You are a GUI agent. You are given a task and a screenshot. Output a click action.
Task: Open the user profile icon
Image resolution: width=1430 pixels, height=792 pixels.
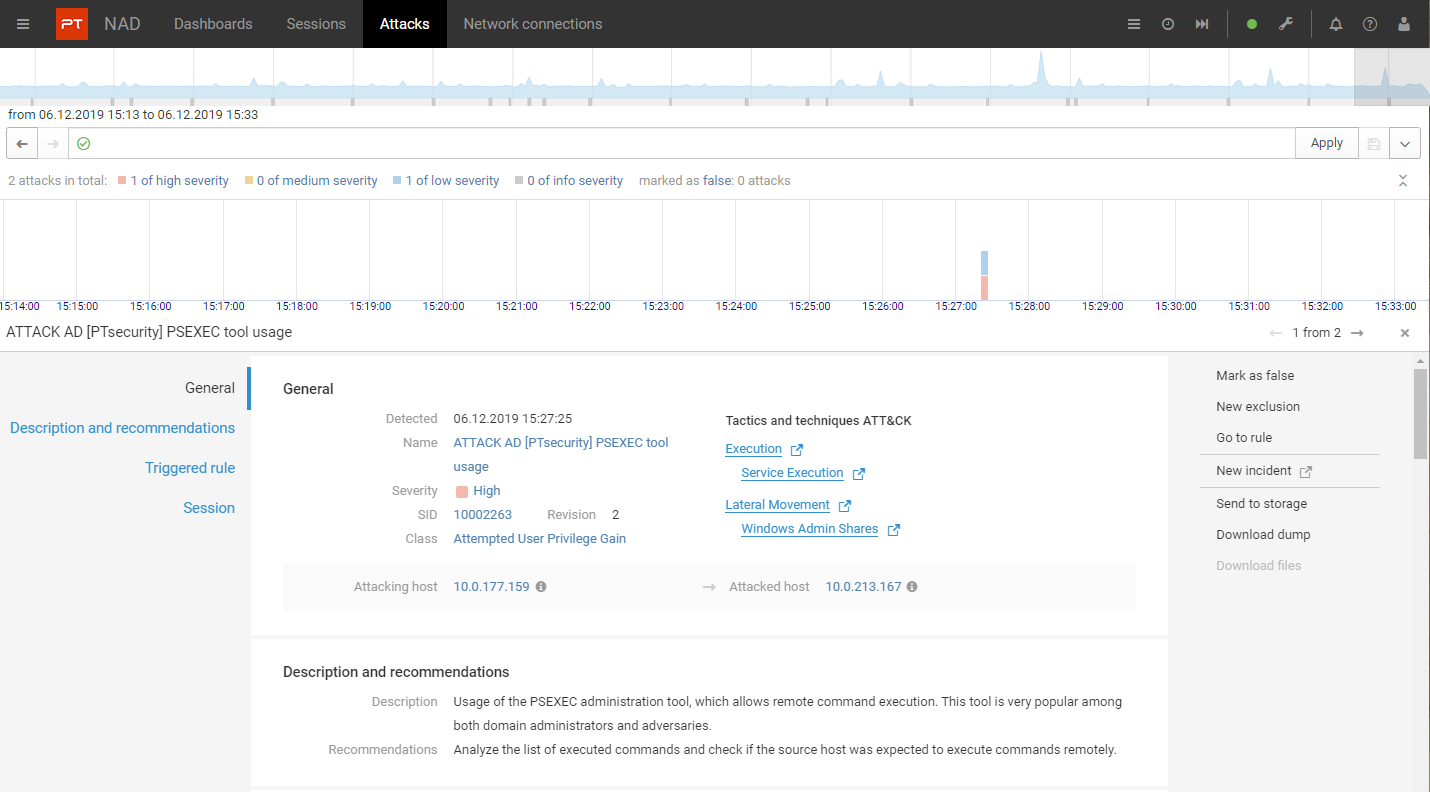[x=1404, y=24]
